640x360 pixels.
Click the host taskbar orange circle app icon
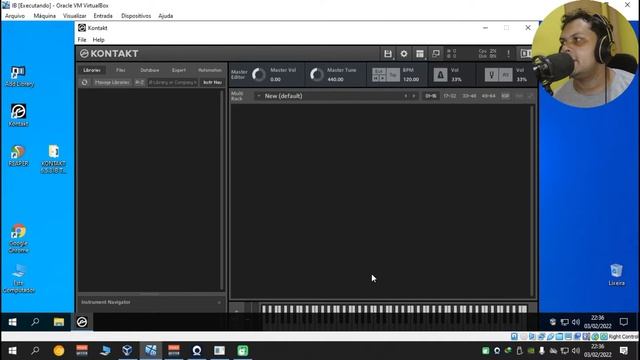[59, 351]
